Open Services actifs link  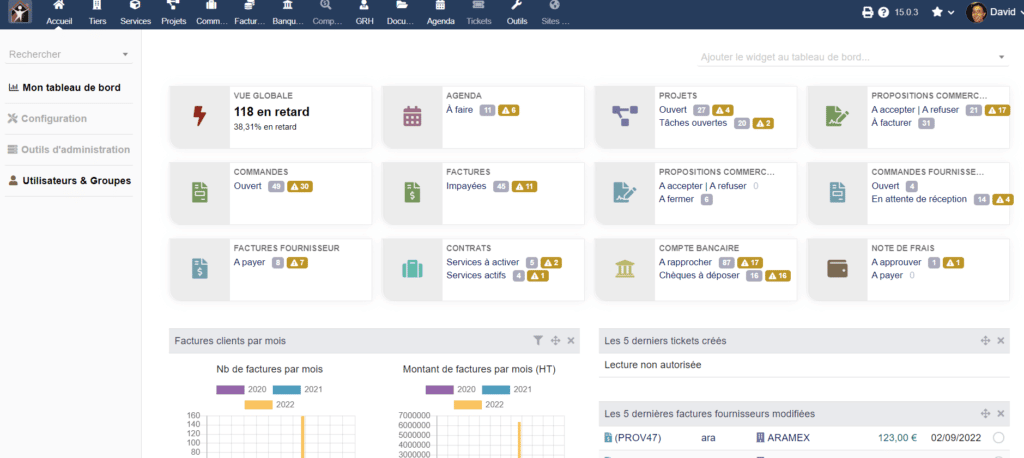pos(476,275)
